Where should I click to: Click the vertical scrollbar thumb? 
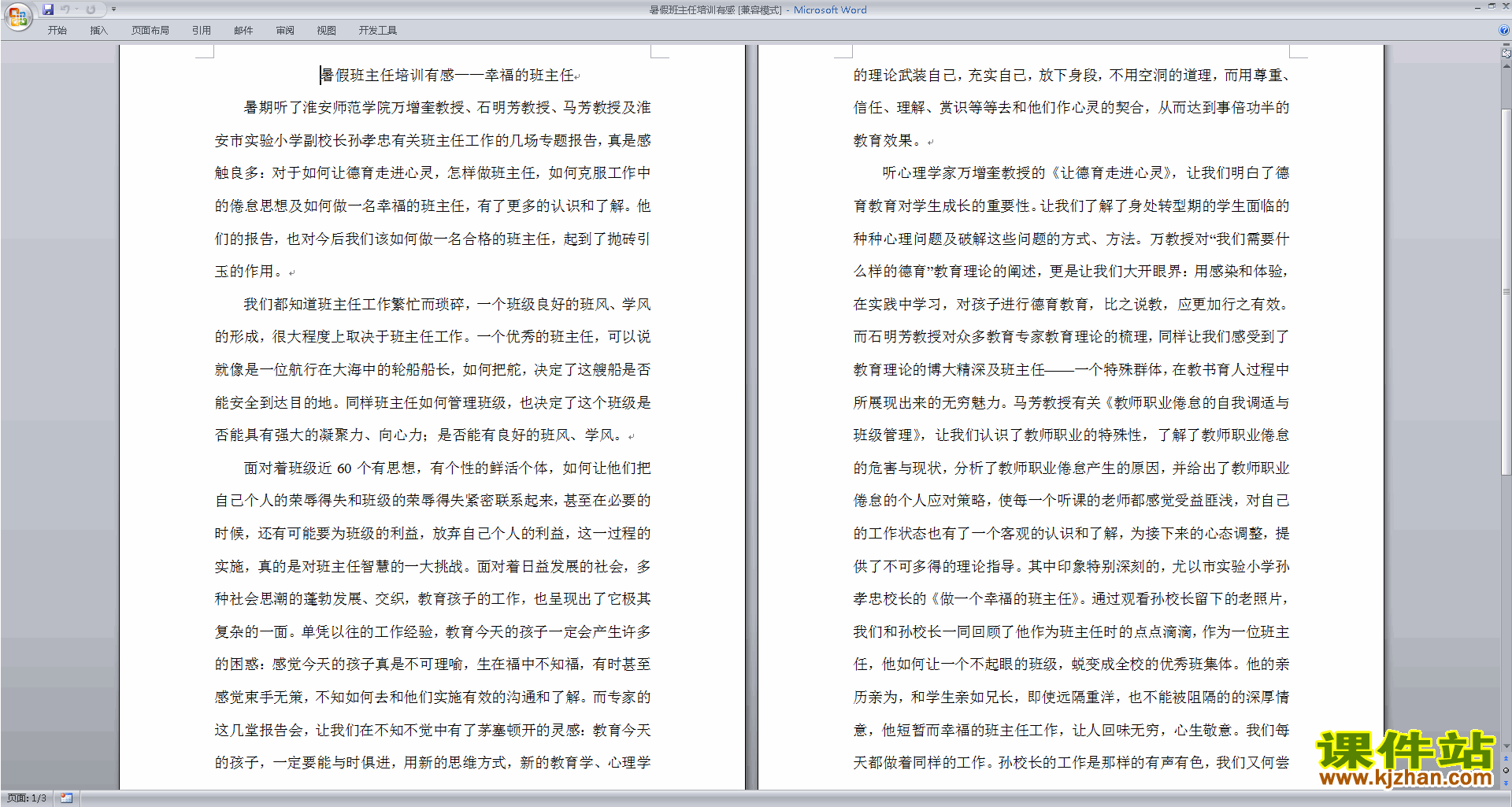[x=1506, y=291]
